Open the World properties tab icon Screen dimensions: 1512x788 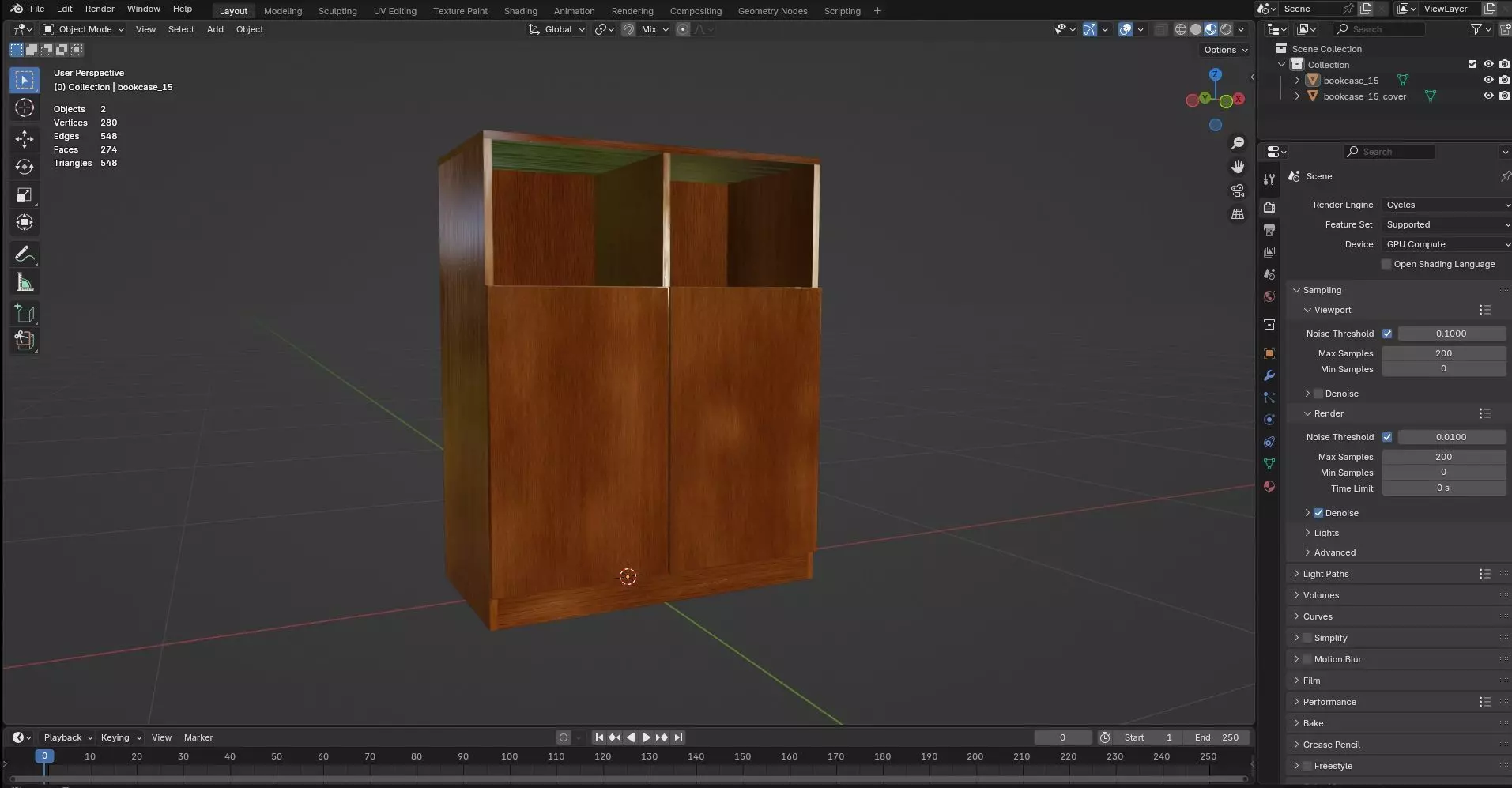1269,296
